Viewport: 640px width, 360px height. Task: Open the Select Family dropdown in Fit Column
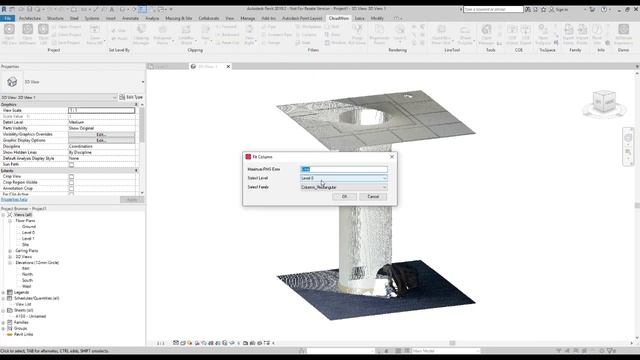344,187
